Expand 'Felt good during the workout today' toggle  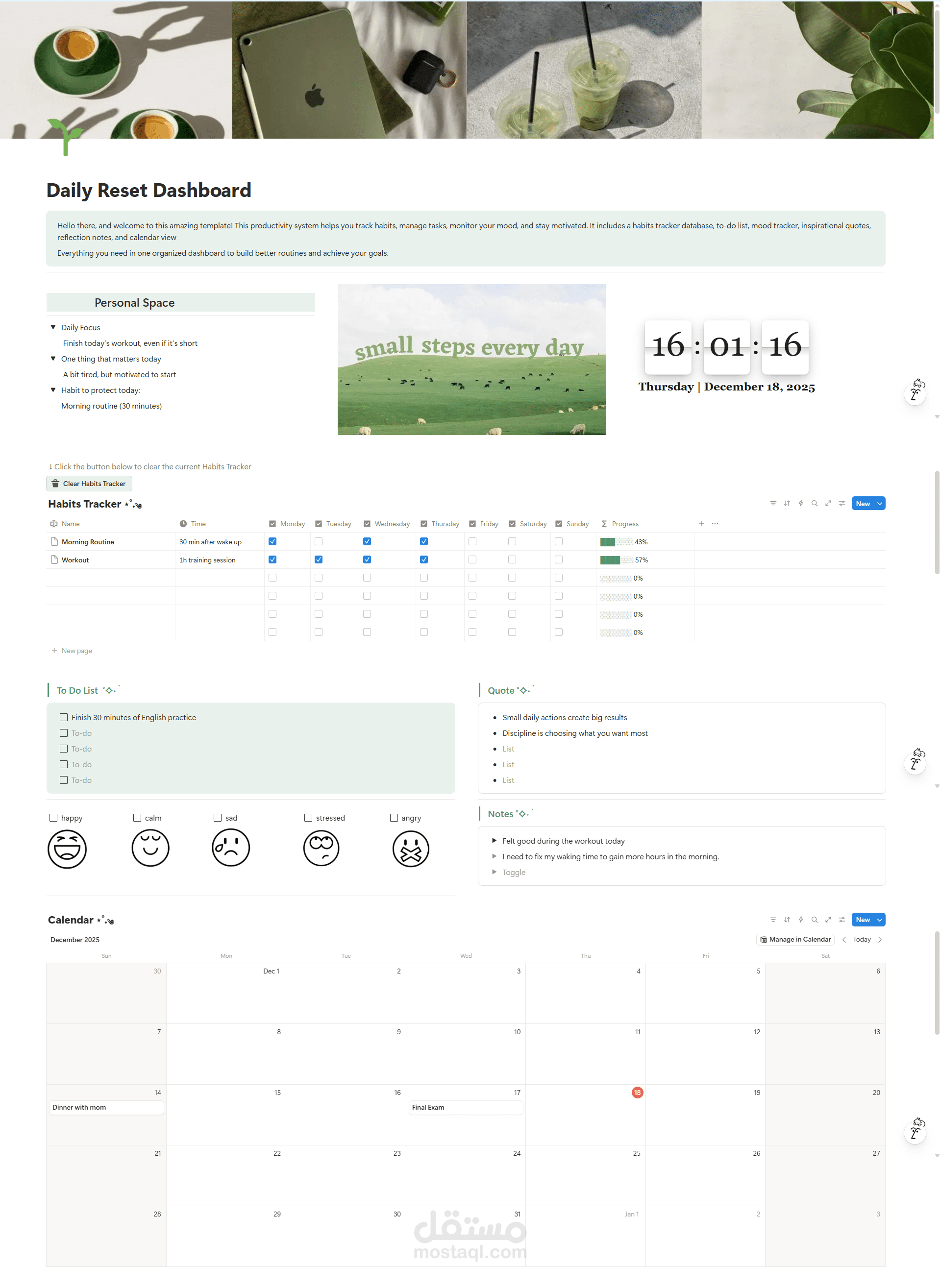(494, 840)
